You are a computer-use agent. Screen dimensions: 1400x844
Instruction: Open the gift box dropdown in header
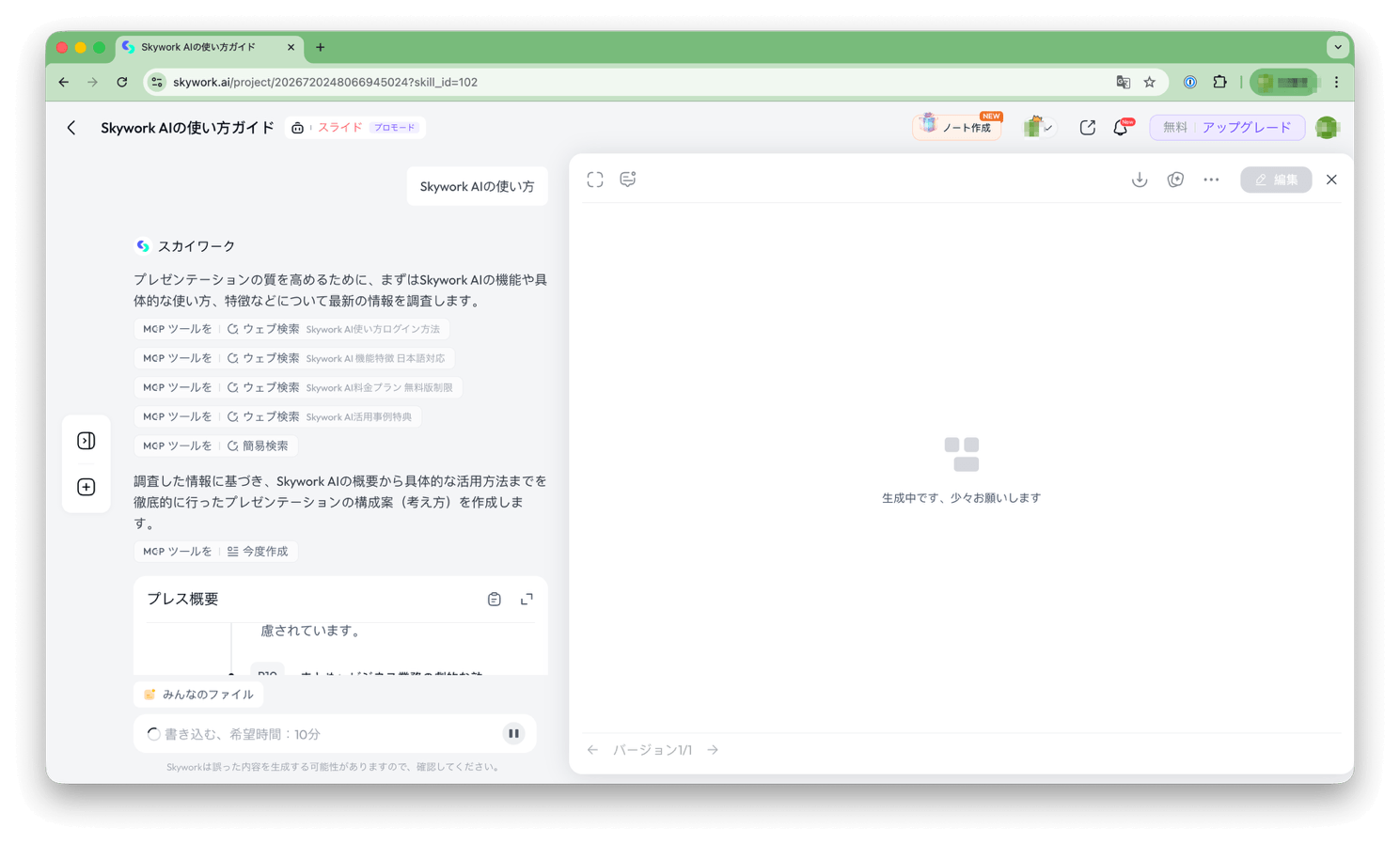coord(1038,128)
